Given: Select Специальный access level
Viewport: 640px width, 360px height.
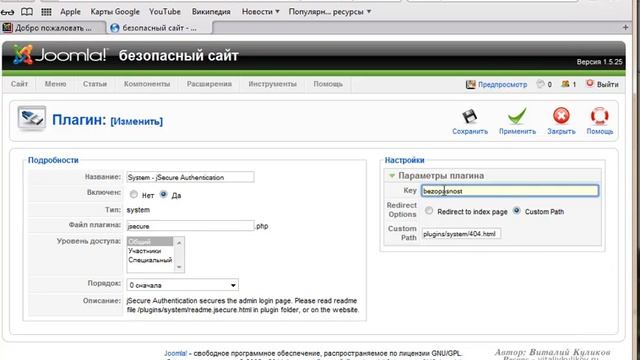Looking at the screenshot, I should 149,260.
